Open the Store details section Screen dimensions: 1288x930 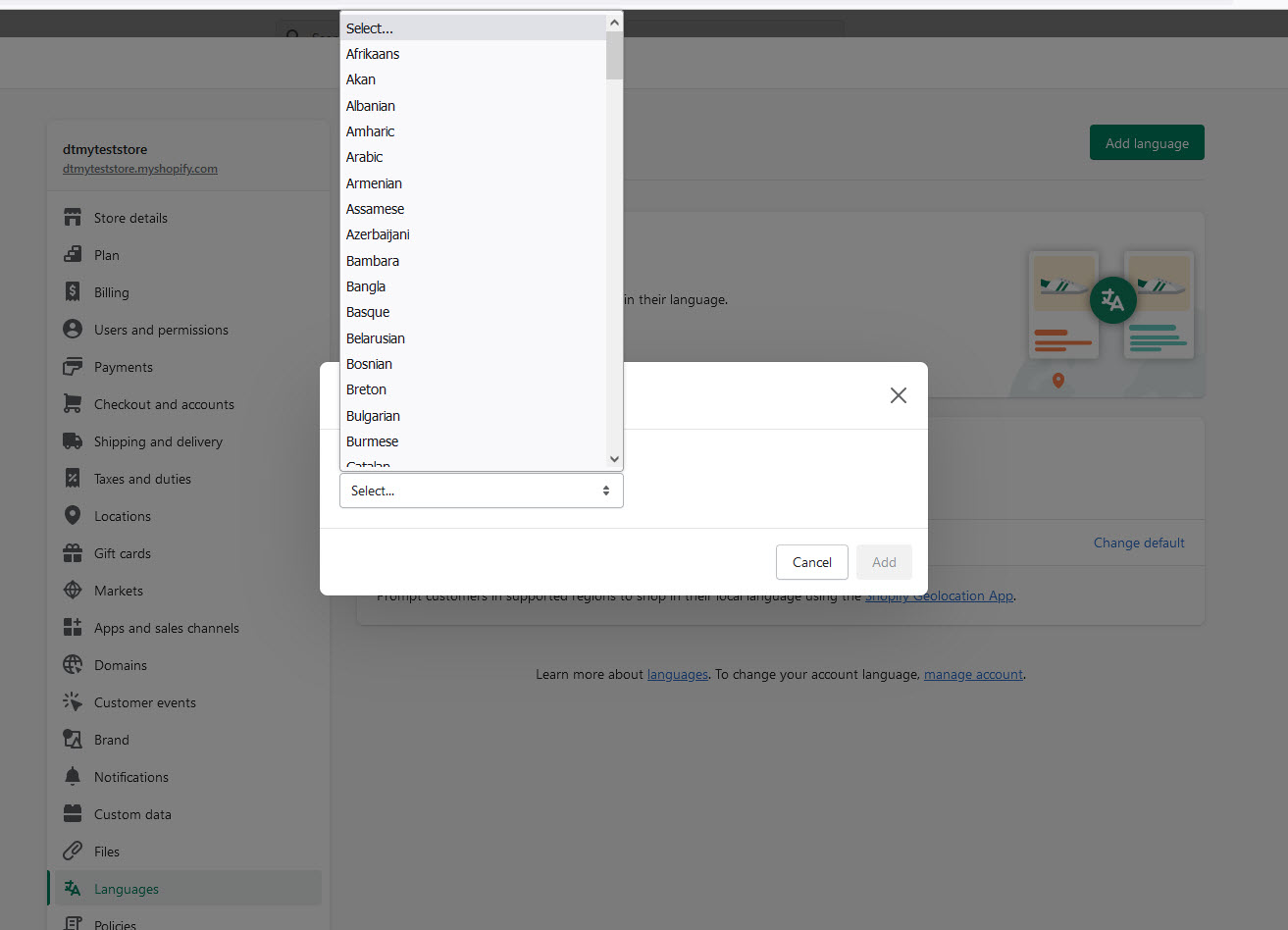(x=73, y=218)
